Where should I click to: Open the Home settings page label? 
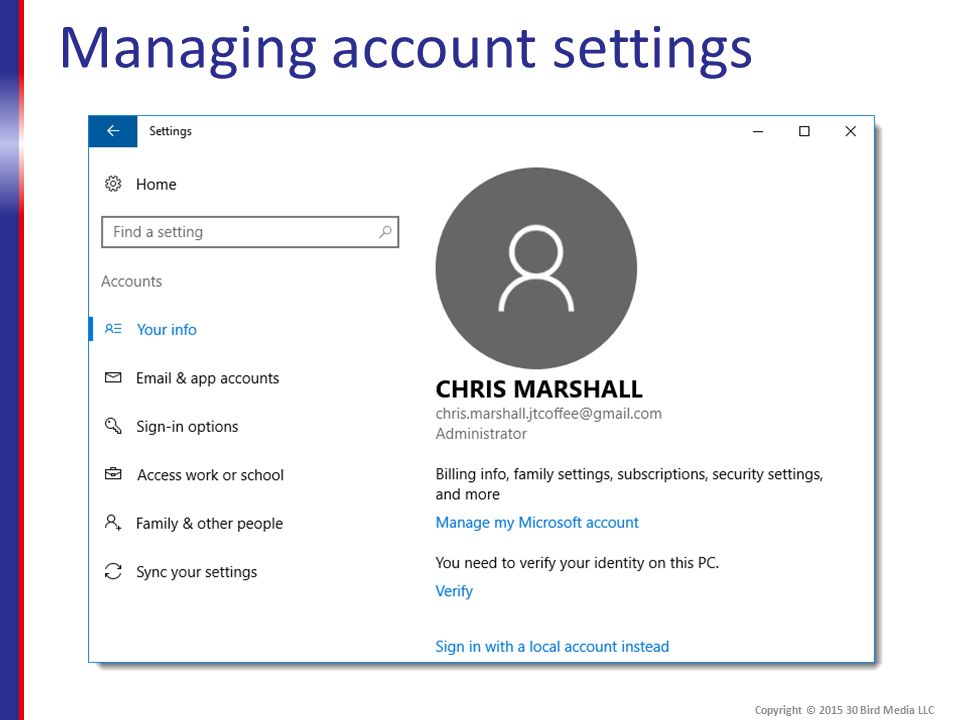156,184
